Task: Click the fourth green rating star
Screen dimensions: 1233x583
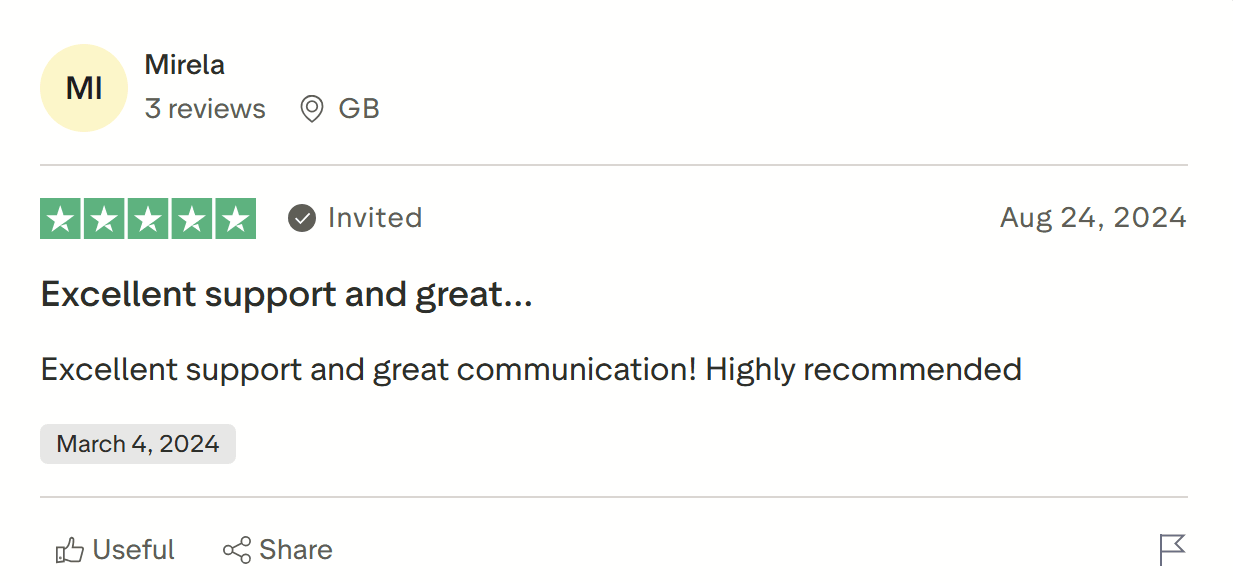Action: point(192,219)
